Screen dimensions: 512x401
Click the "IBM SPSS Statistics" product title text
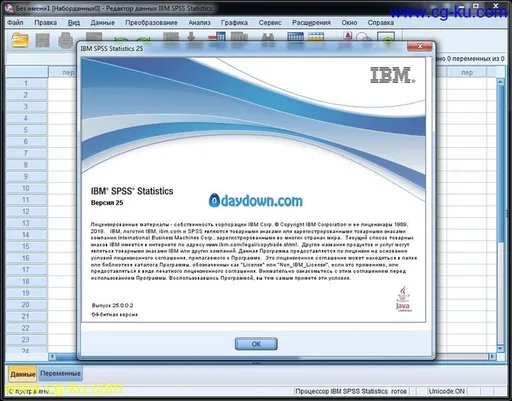pos(132,191)
